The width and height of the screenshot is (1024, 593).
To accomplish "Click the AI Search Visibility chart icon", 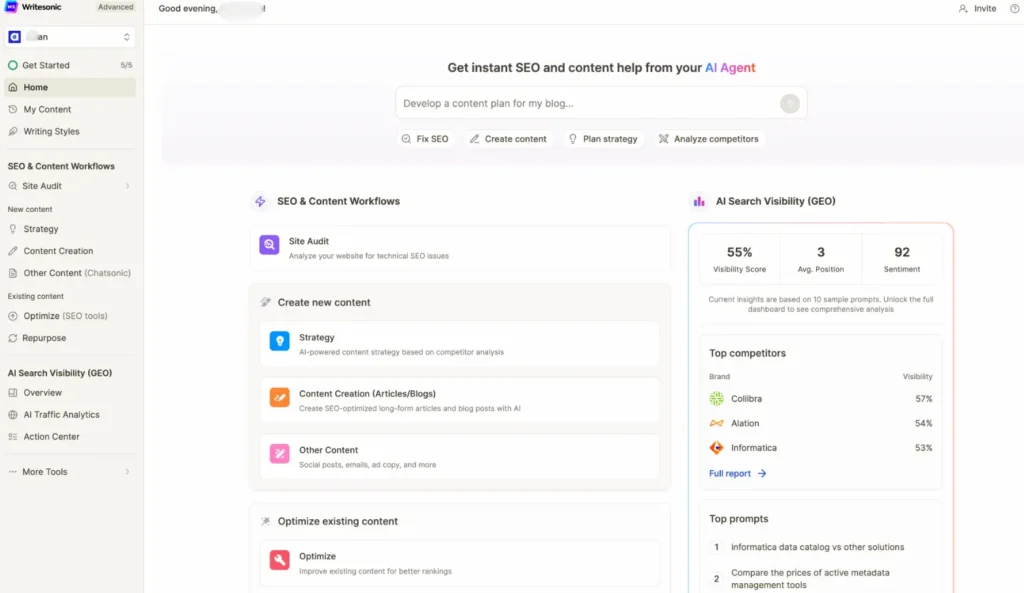I will (699, 202).
